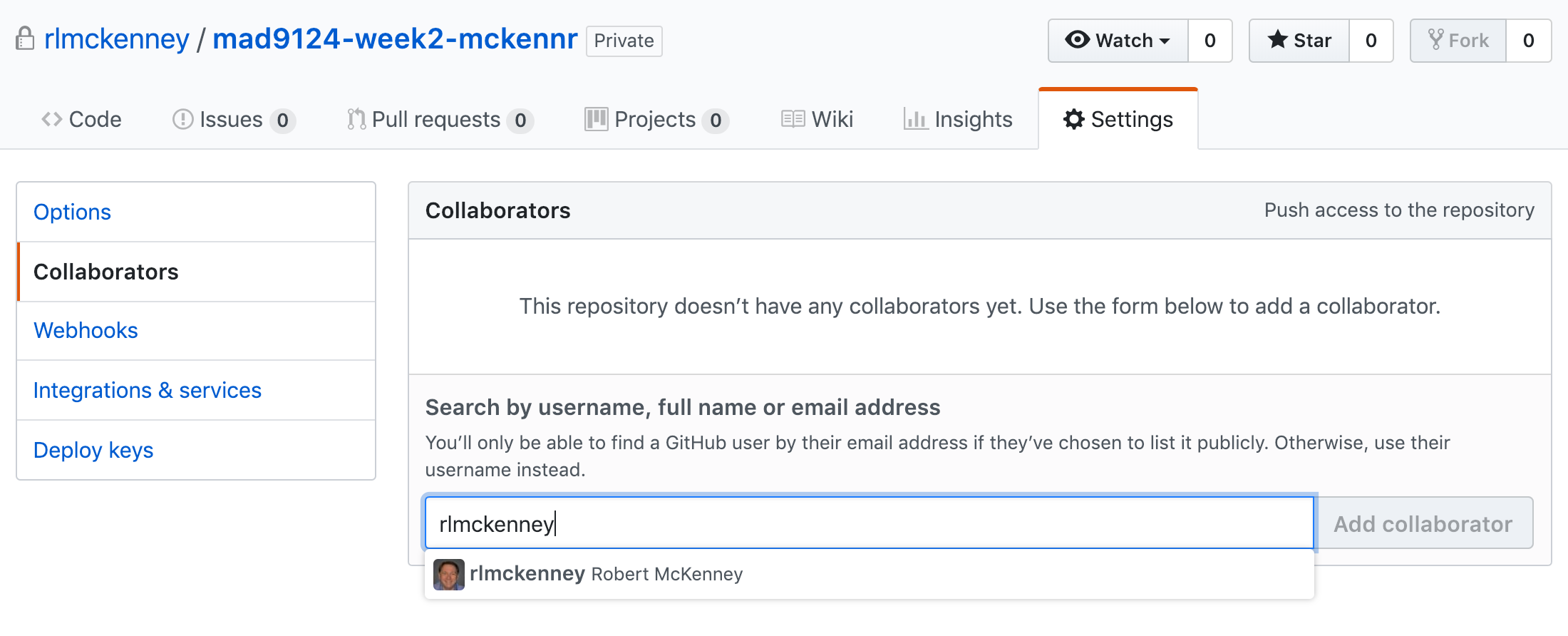Click the fork count next to Fork
The height and width of the screenshot is (636, 1568).
(x=1529, y=41)
